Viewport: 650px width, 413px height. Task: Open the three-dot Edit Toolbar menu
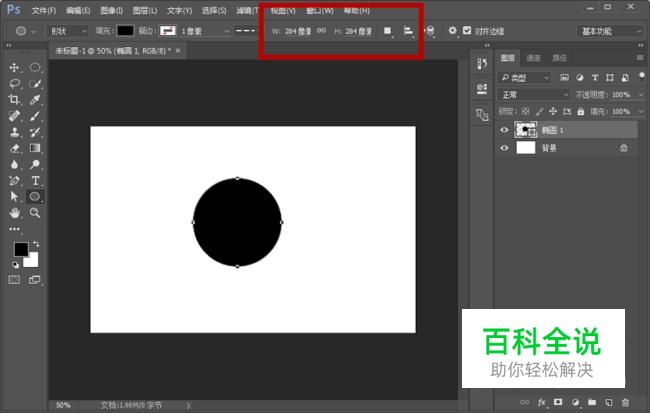point(14,229)
